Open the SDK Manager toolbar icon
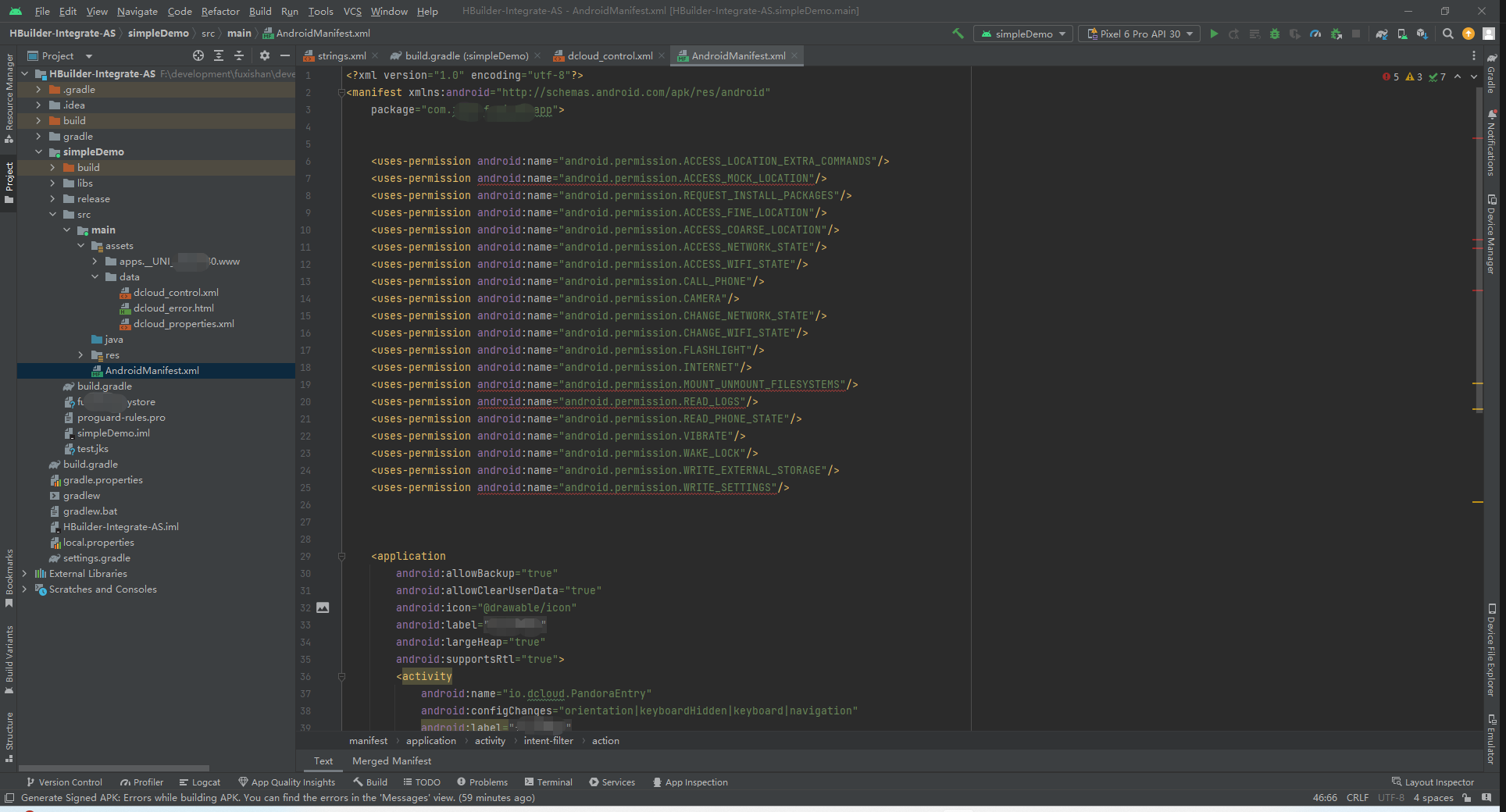The image size is (1506, 812). [1422, 34]
